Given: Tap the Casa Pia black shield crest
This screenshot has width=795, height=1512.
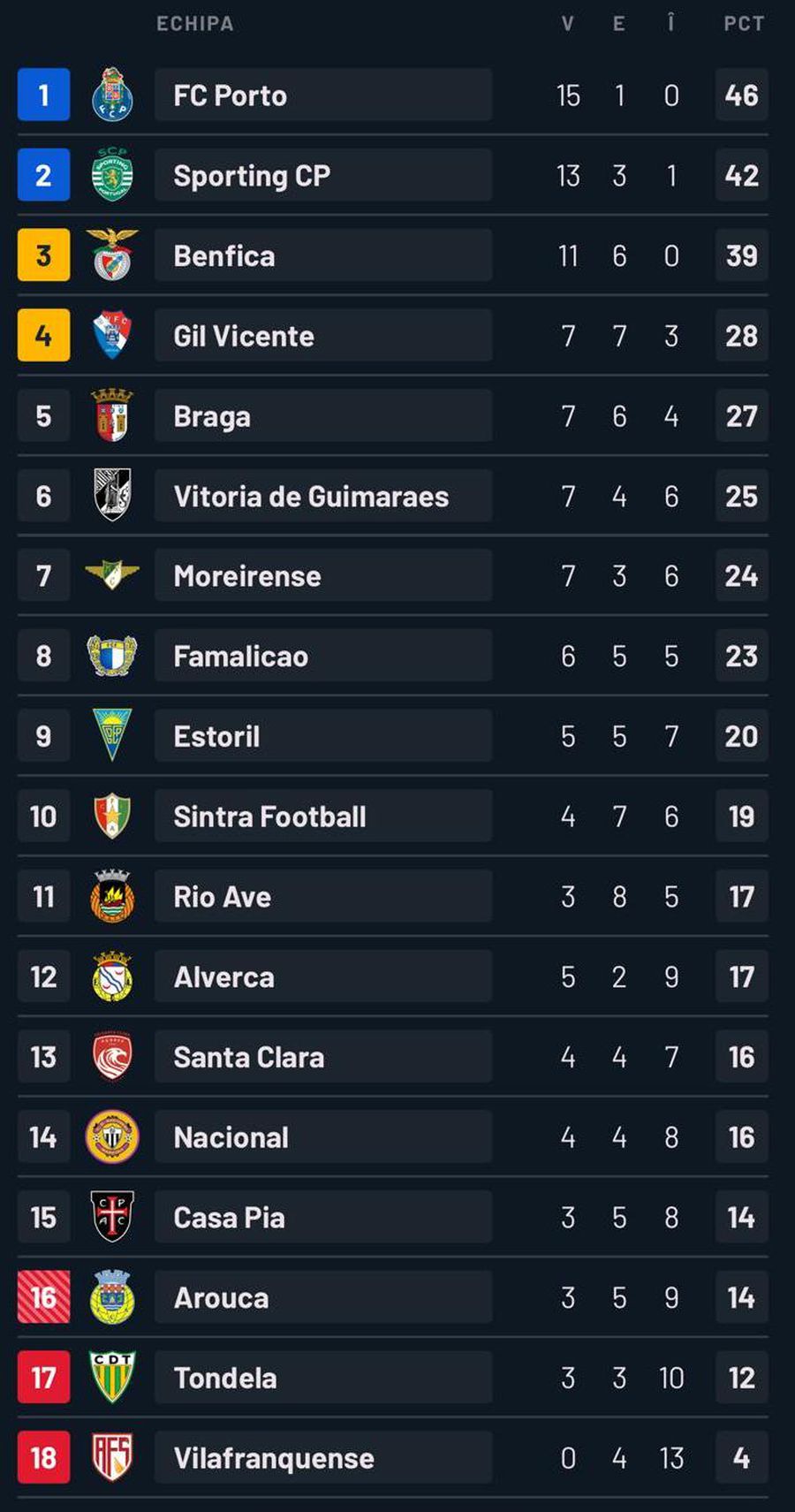Looking at the screenshot, I should (112, 1217).
